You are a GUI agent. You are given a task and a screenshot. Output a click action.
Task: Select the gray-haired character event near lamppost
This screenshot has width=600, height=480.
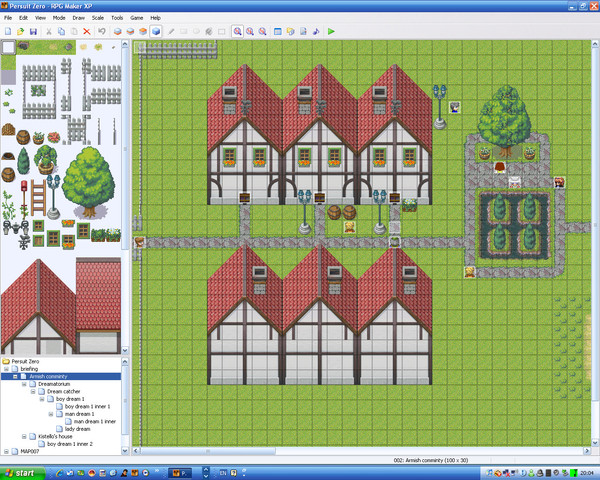point(455,107)
